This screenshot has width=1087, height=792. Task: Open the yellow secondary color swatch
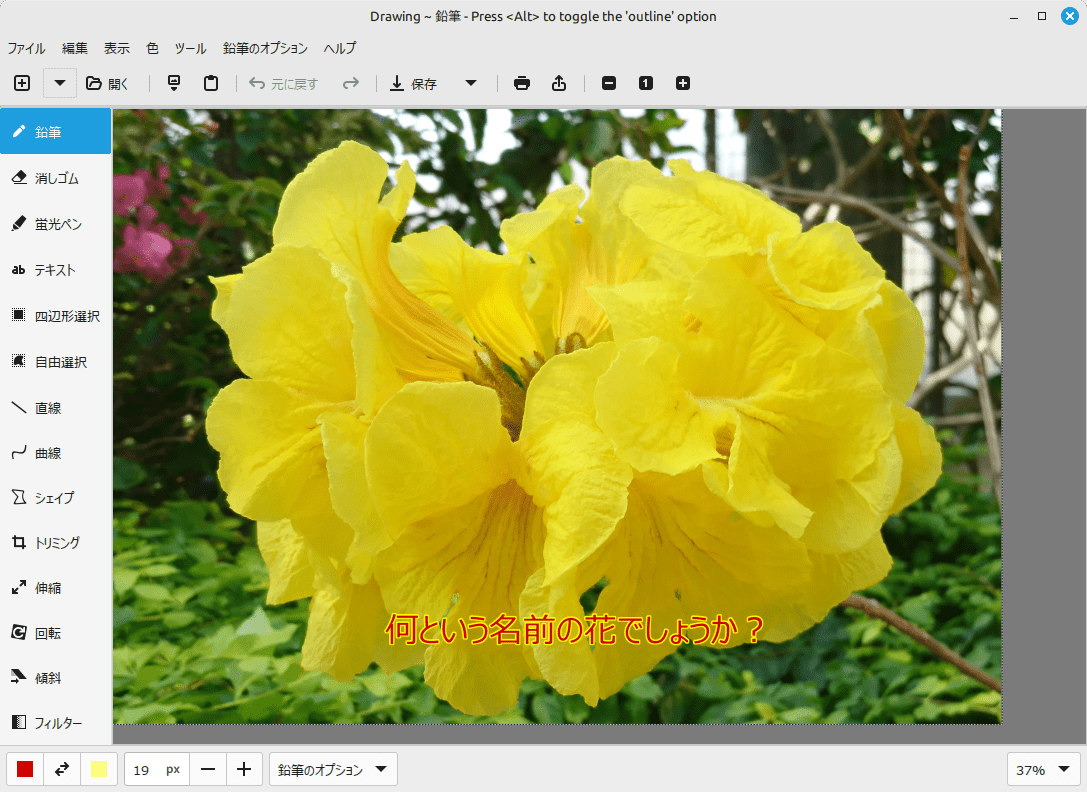pyautogui.click(x=99, y=769)
